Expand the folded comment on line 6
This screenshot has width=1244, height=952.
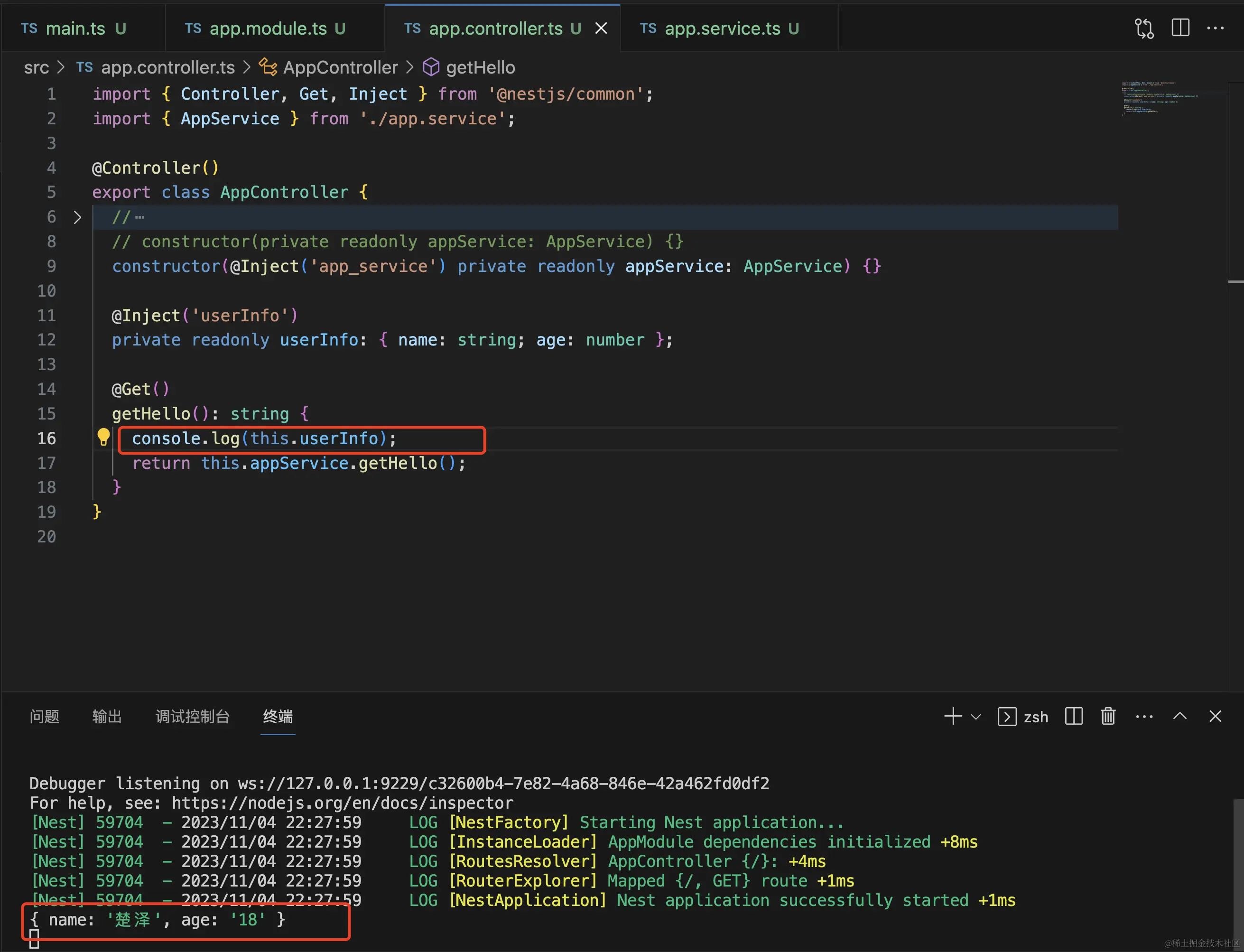tap(78, 217)
